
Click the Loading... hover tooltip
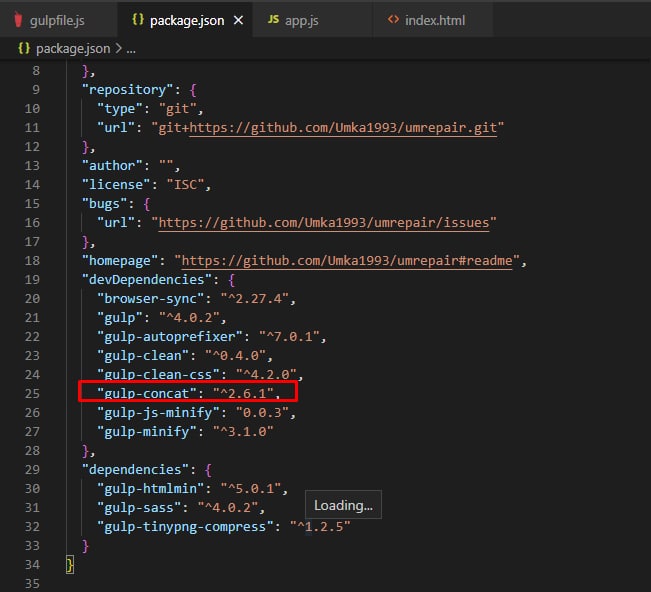tap(343, 505)
